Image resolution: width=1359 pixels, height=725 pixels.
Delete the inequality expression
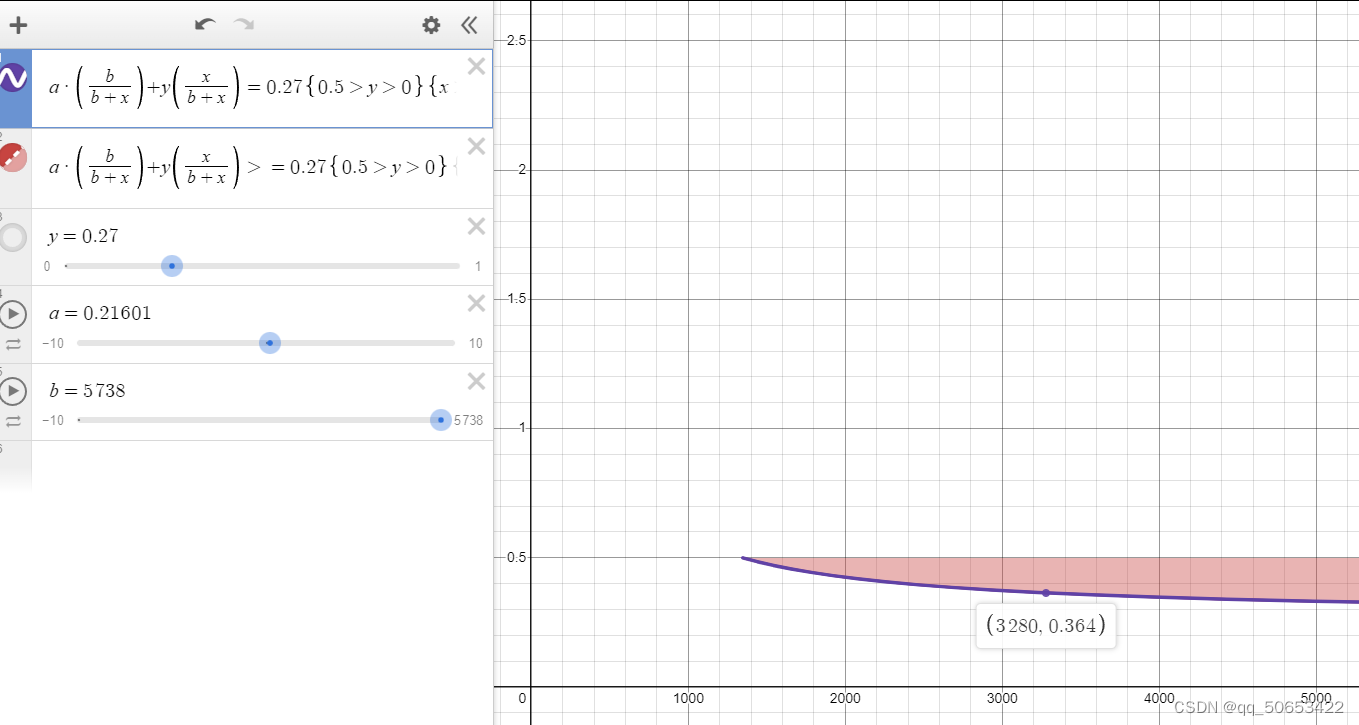[x=477, y=147]
